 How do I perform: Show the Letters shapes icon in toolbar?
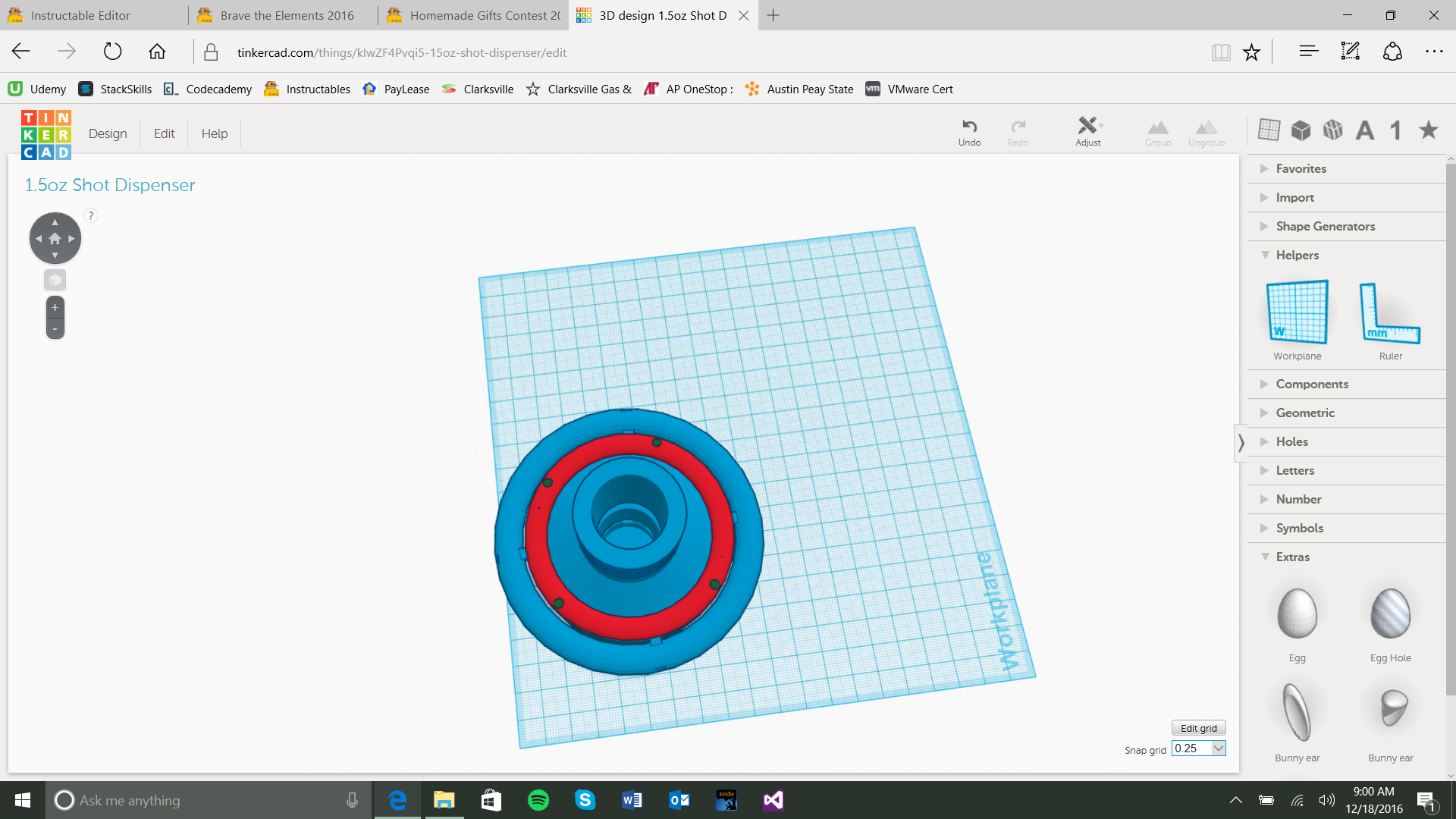(1365, 130)
